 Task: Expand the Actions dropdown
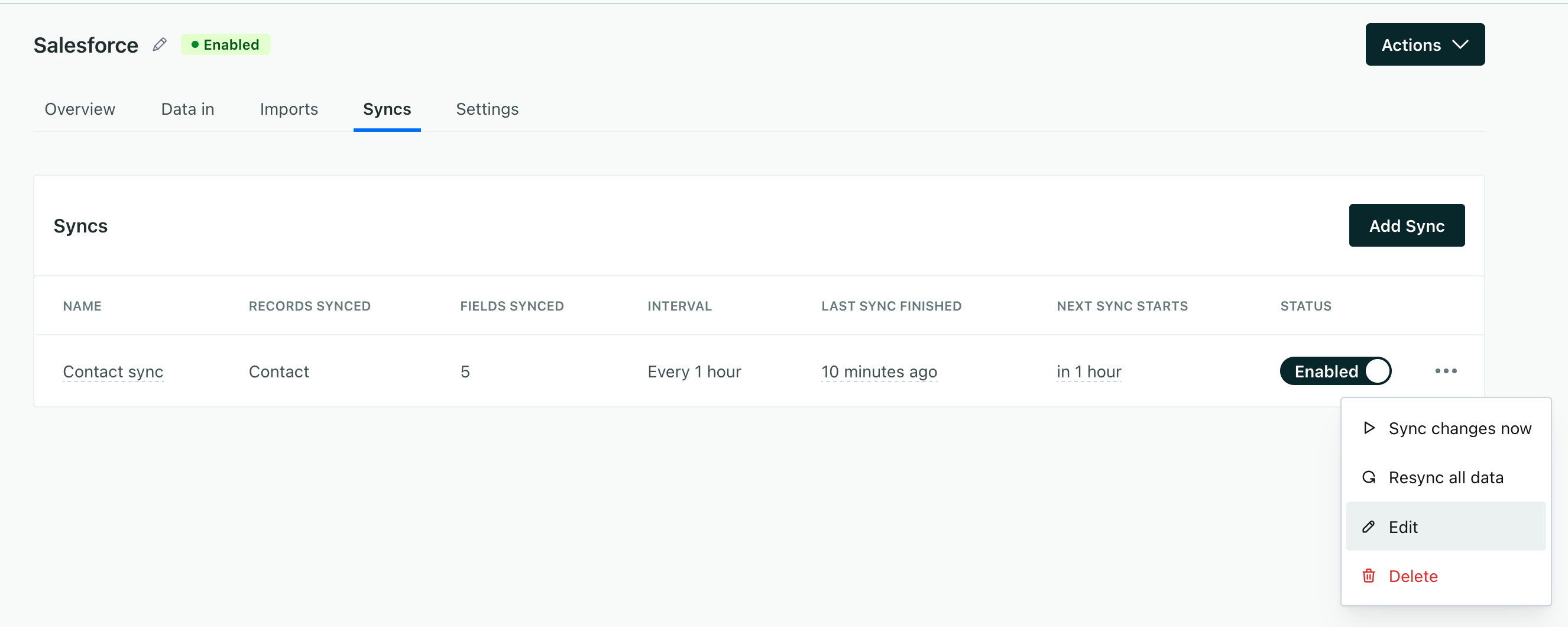[x=1424, y=44]
